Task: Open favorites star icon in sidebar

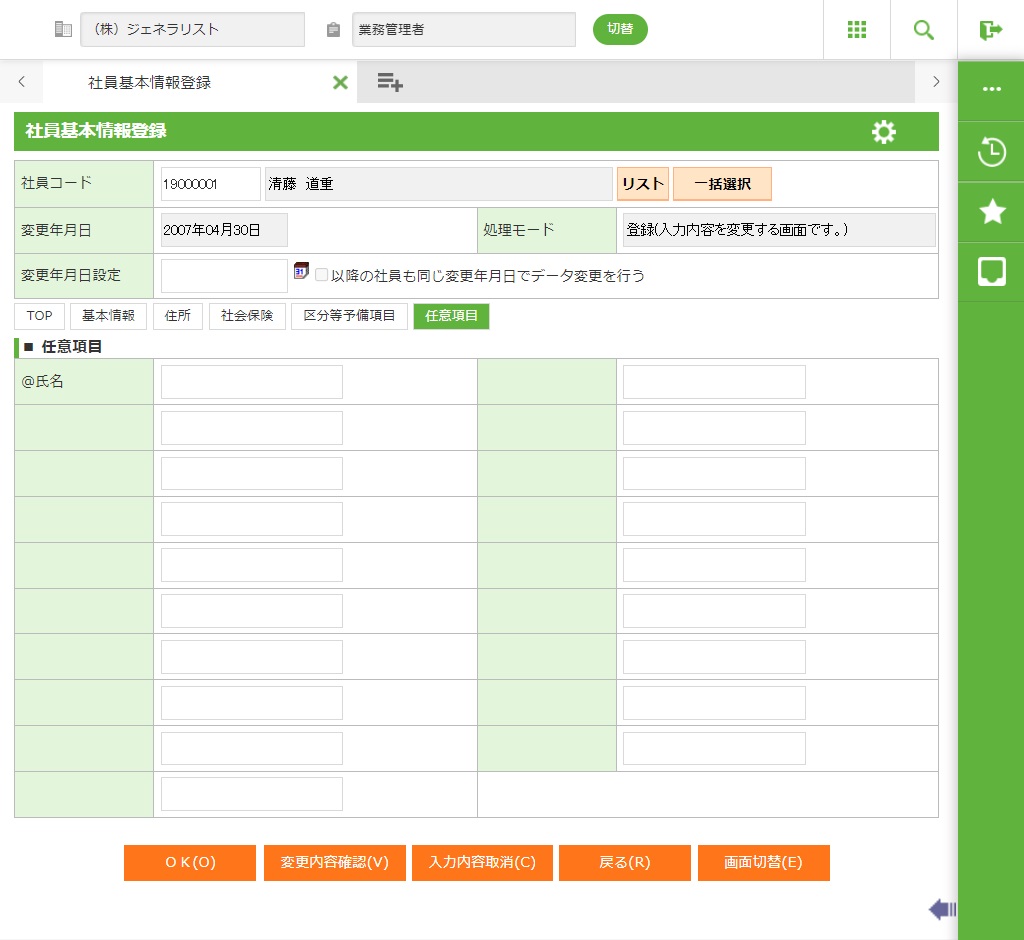Action: tap(991, 211)
